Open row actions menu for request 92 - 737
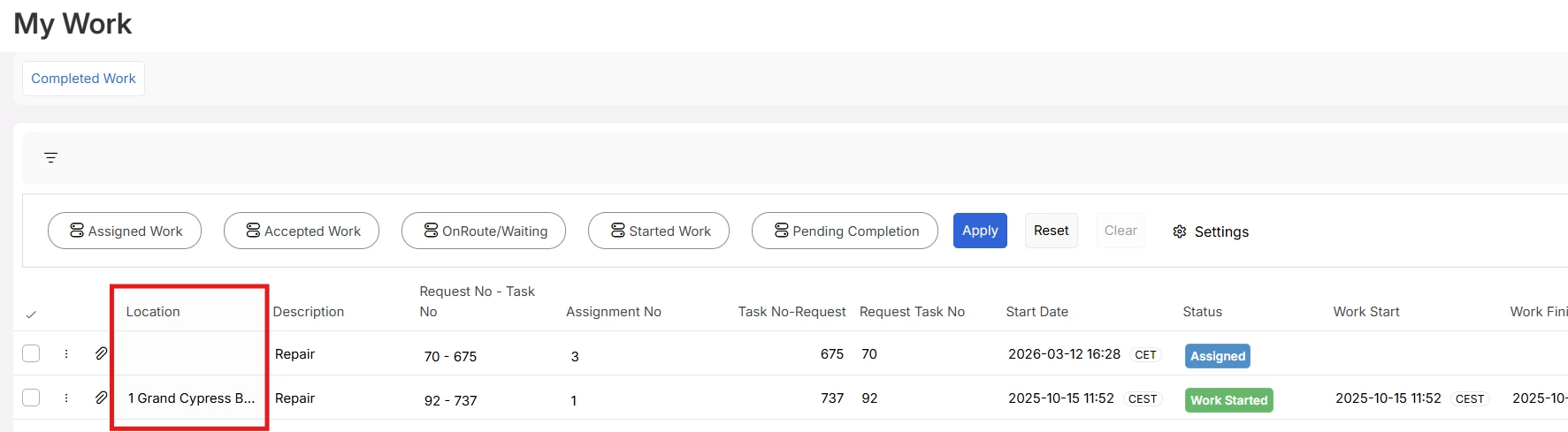This screenshot has height=432, width=1568. click(x=66, y=398)
